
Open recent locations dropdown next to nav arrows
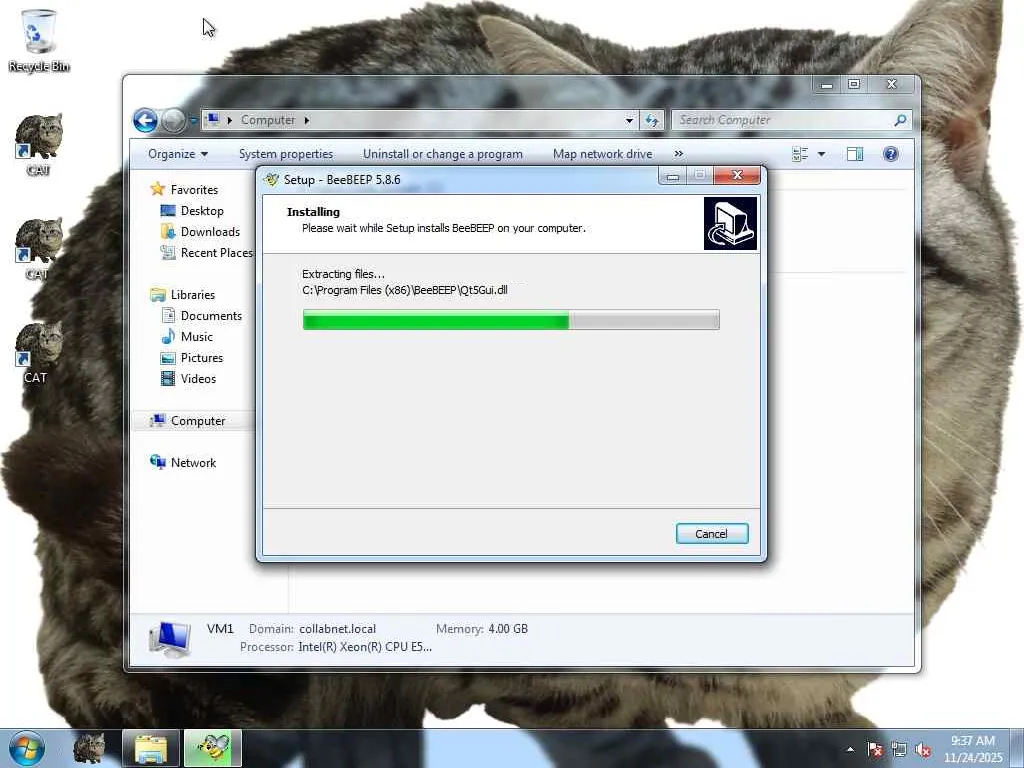[193, 120]
